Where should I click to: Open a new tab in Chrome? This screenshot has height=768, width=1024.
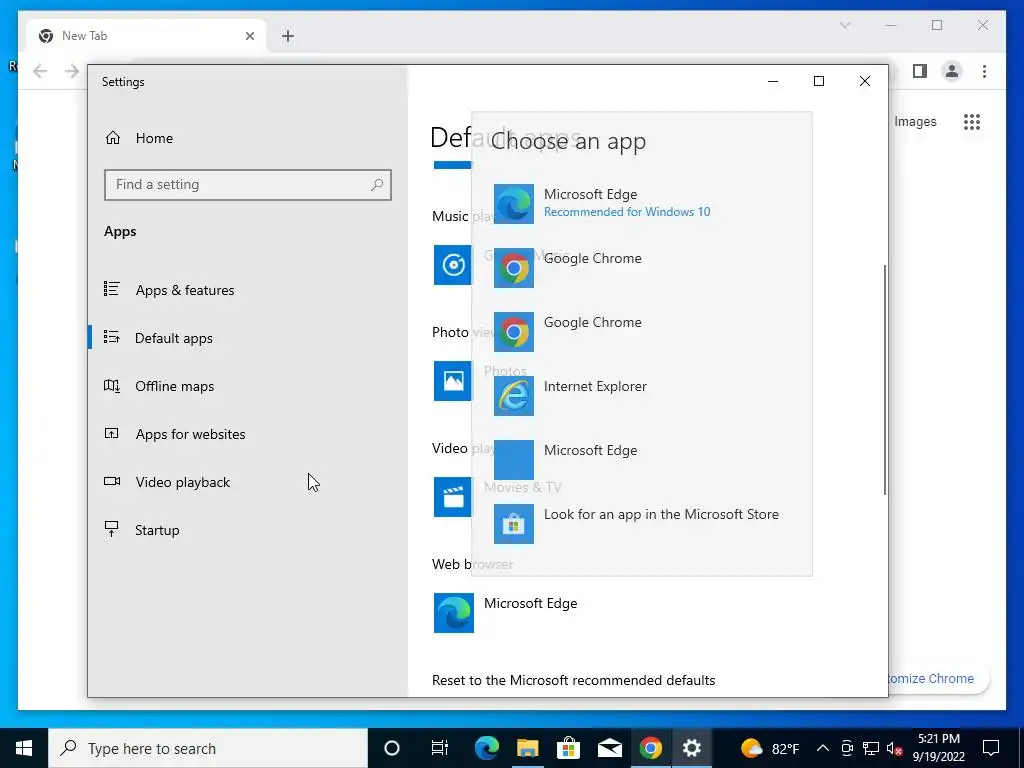point(288,36)
